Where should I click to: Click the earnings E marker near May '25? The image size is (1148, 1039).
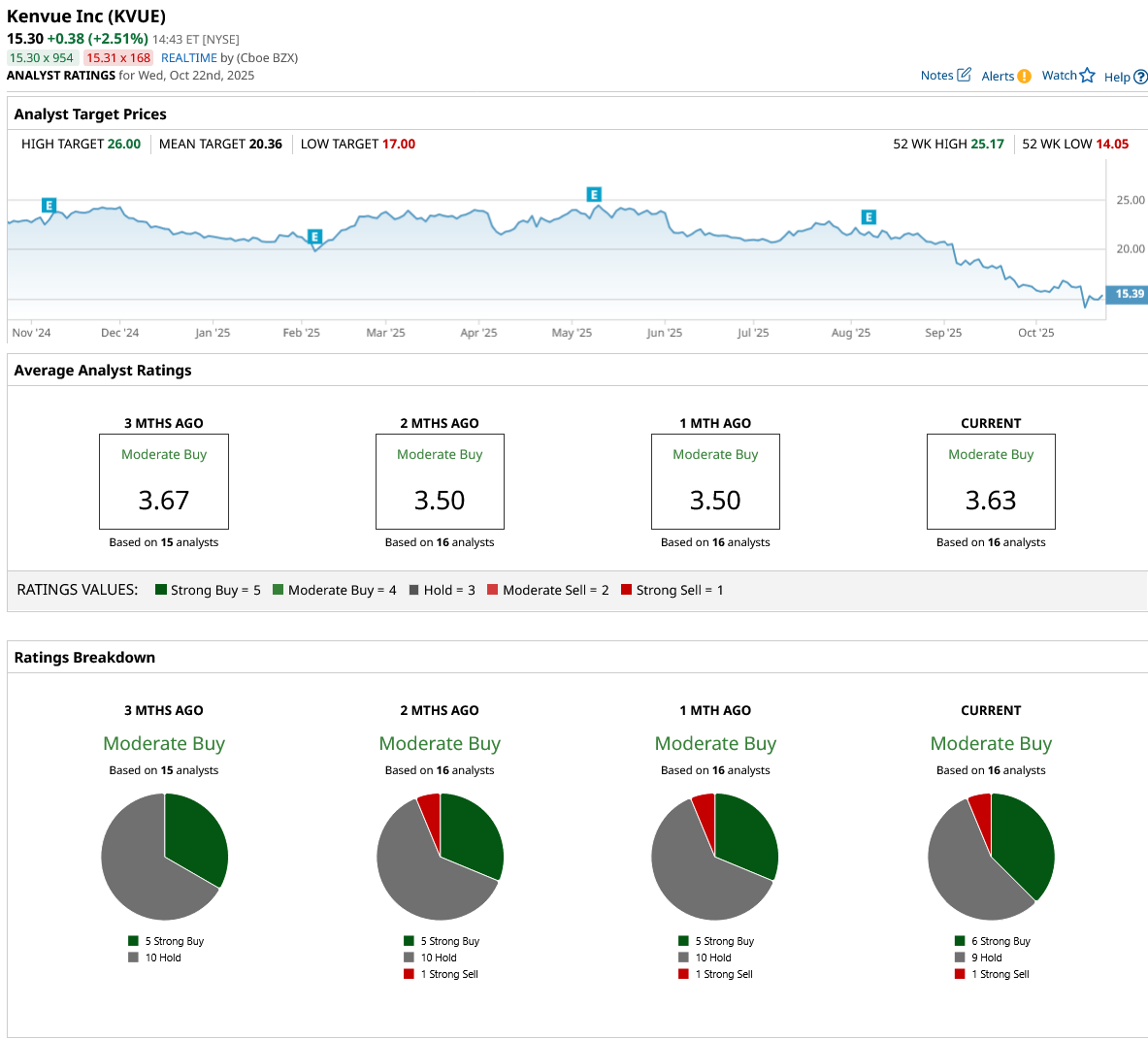click(x=594, y=195)
